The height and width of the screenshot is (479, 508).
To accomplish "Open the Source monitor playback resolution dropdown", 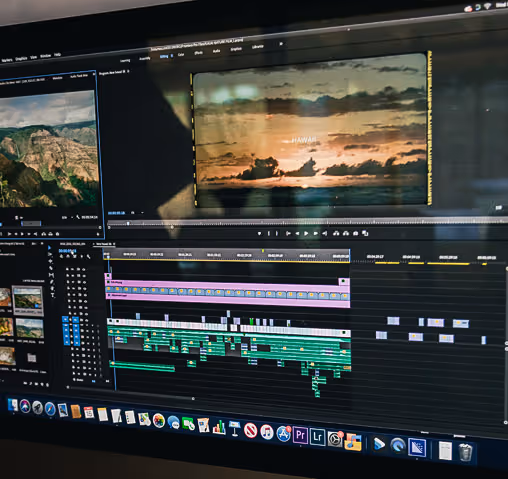I will (66, 217).
